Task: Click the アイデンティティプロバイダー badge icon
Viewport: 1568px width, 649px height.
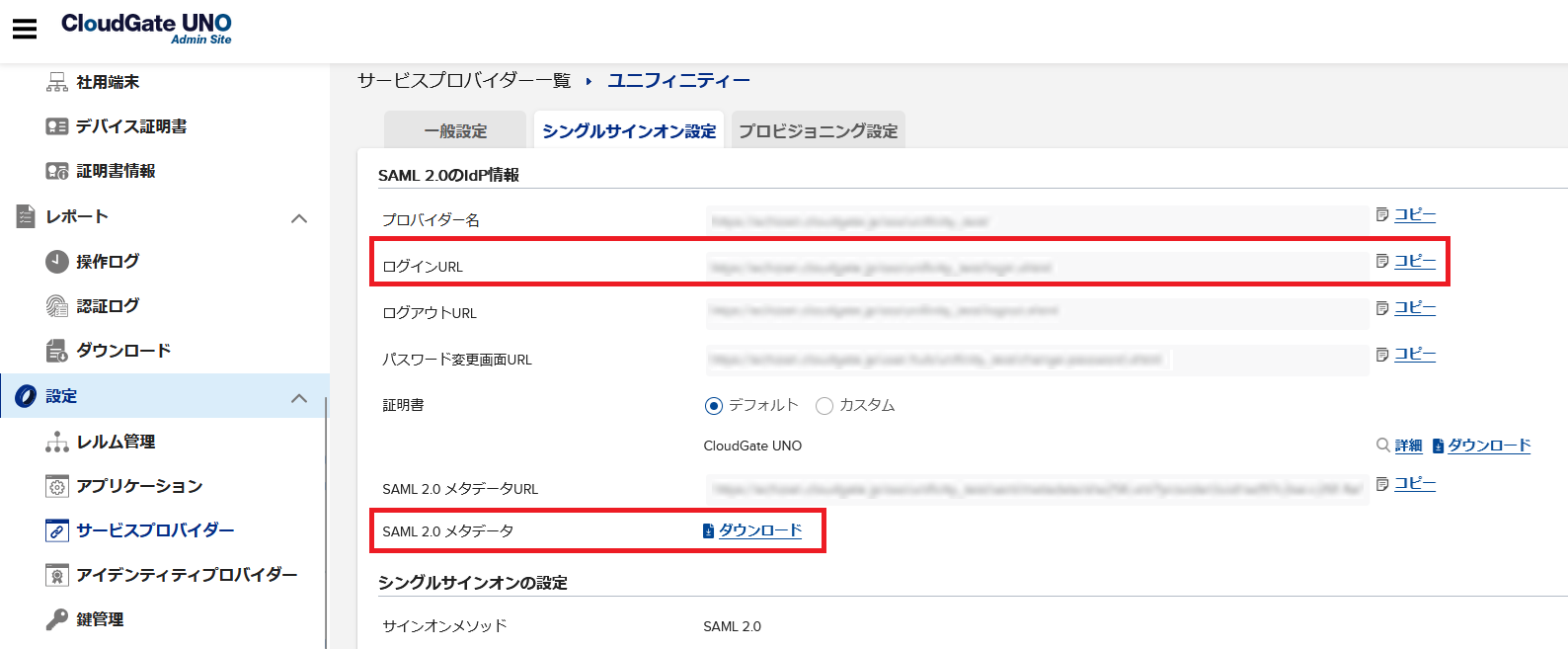Action: click(57, 575)
